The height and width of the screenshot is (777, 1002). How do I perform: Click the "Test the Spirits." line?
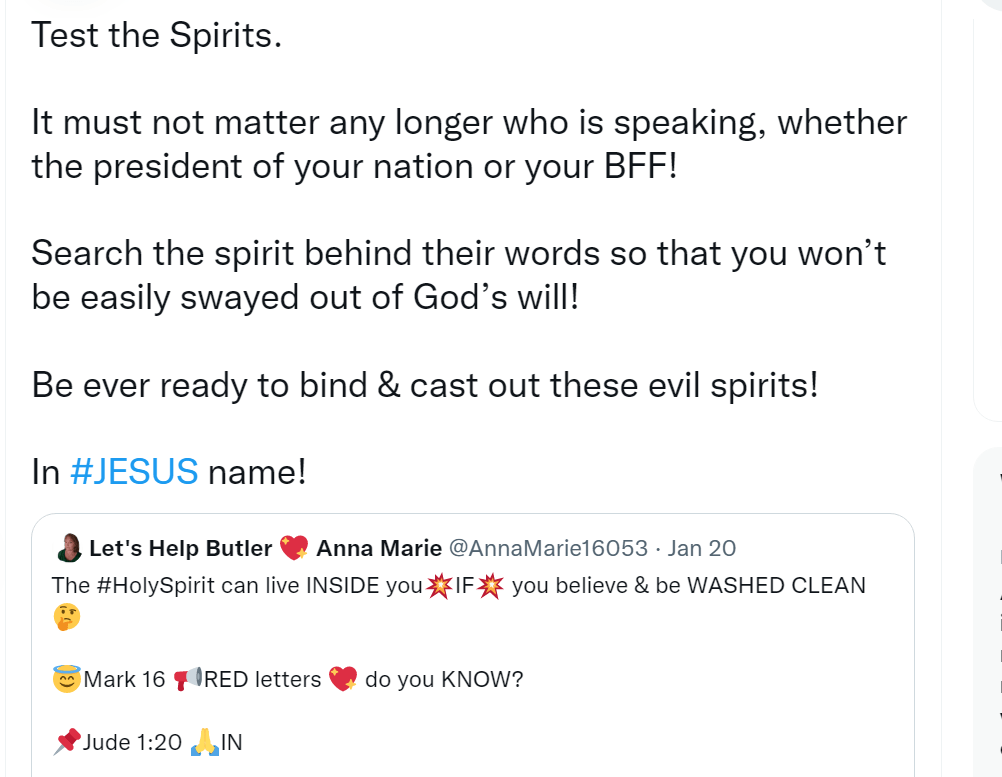[157, 36]
